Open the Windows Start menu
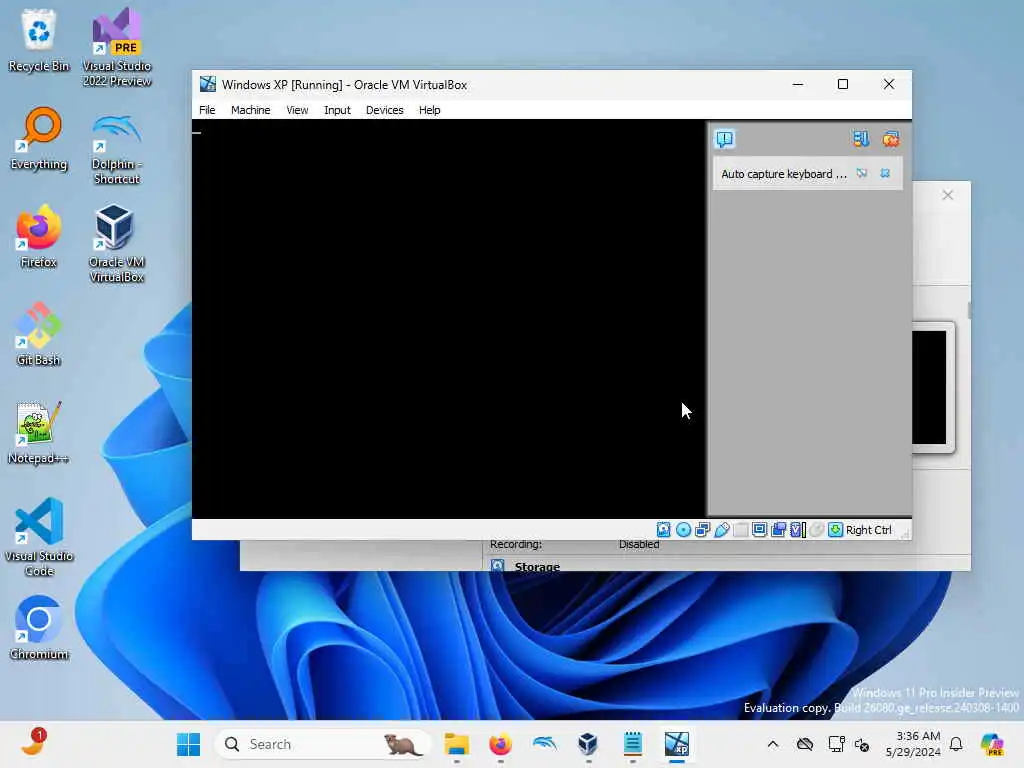Screen dimensions: 1024x768 coord(189,744)
